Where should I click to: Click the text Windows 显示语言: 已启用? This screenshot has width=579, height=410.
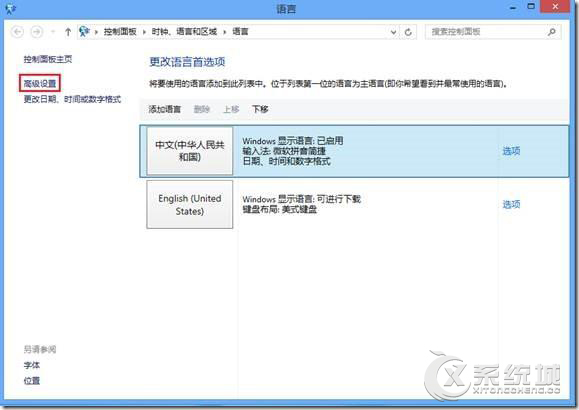pos(293,141)
